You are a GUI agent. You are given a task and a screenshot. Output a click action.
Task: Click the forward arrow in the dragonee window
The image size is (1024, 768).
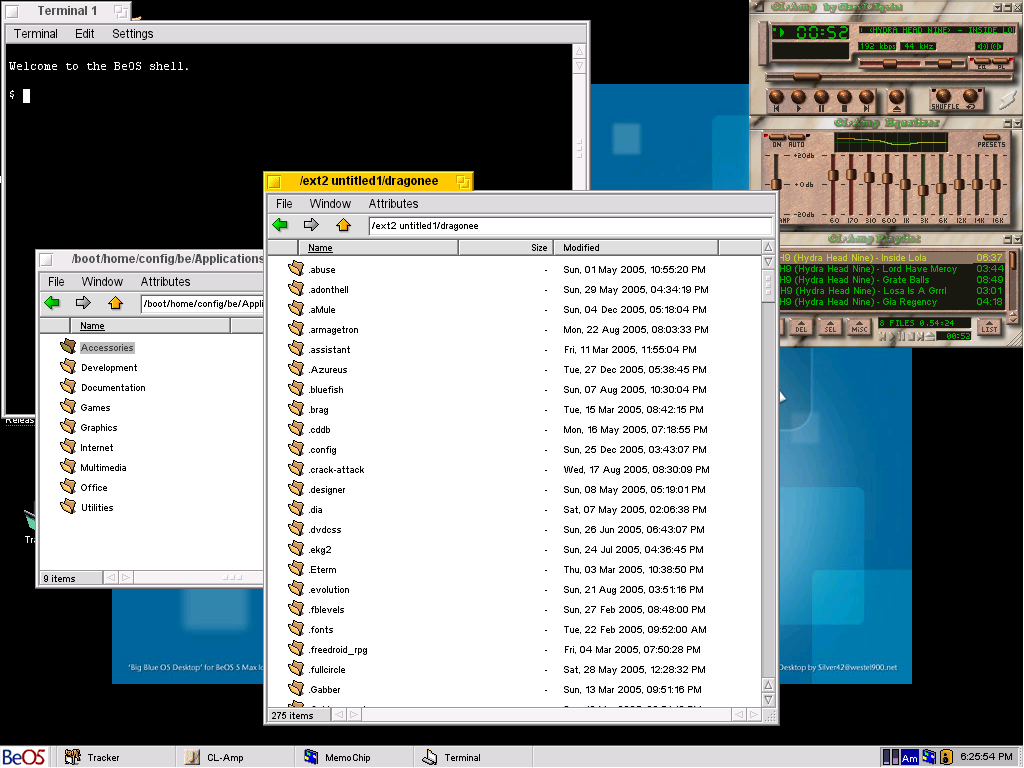click(x=312, y=225)
